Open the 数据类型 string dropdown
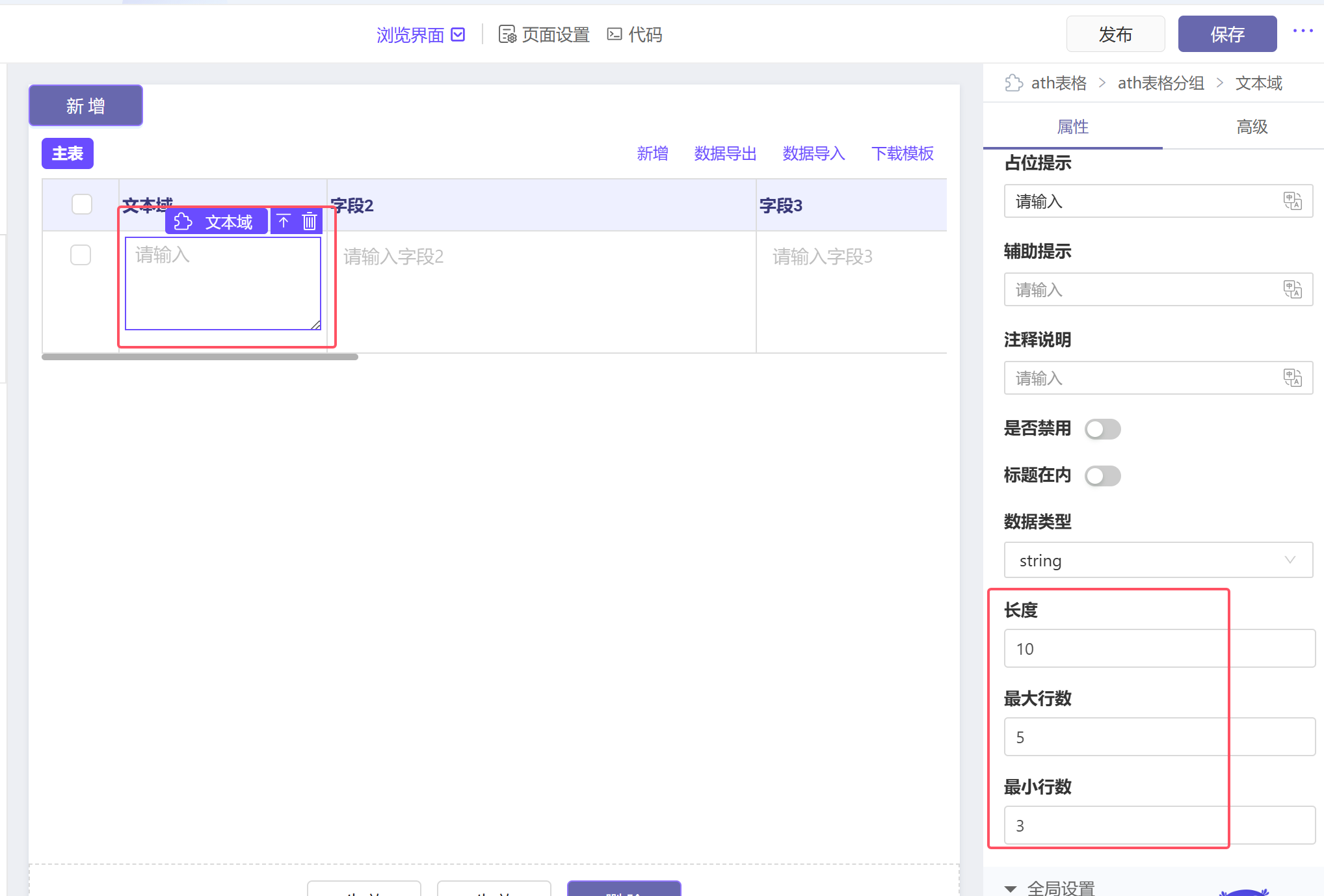Image resolution: width=1324 pixels, height=896 pixels. [1158, 560]
